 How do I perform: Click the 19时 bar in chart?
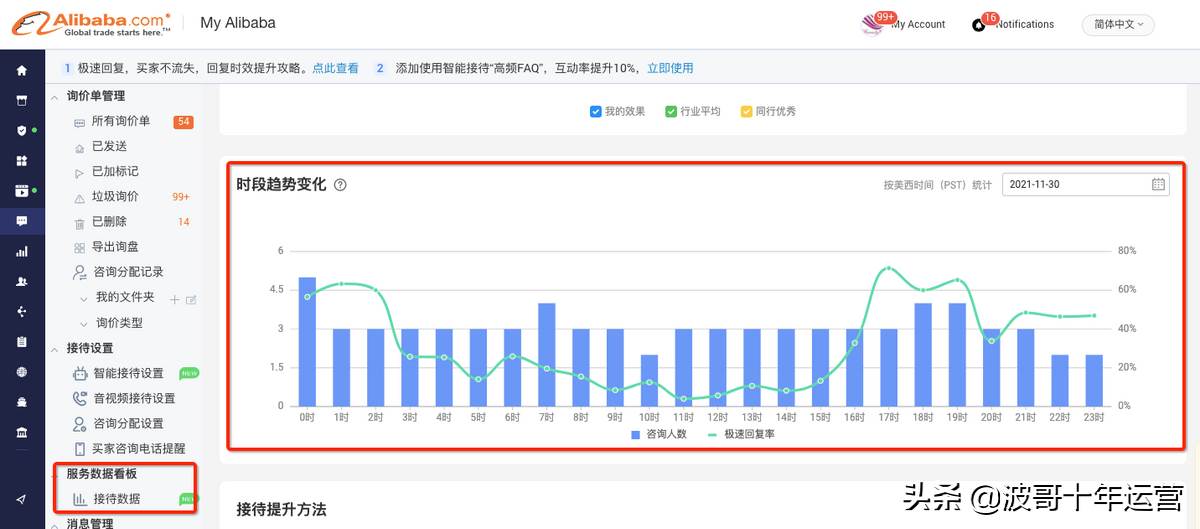click(x=957, y=354)
